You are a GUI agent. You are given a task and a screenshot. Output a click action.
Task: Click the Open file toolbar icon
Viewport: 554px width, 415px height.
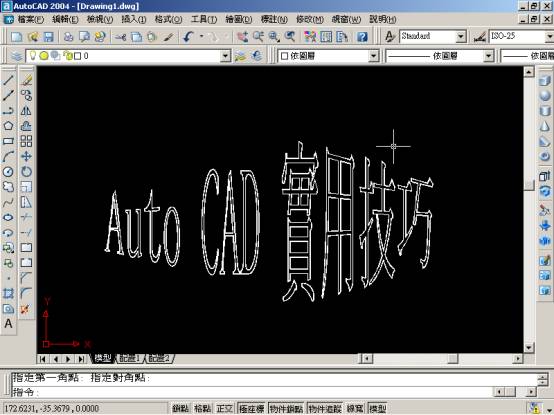33,36
